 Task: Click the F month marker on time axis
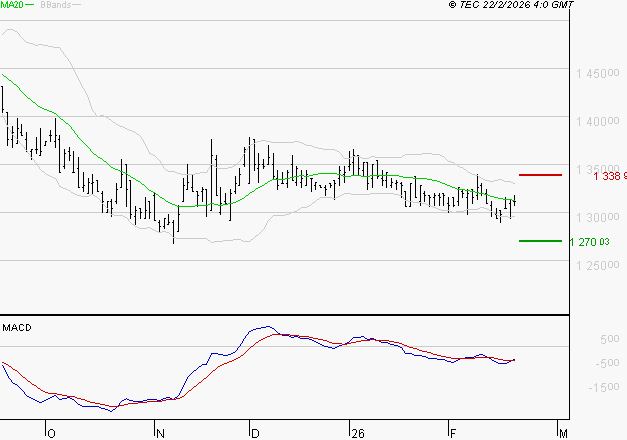pyautogui.click(x=453, y=434)
